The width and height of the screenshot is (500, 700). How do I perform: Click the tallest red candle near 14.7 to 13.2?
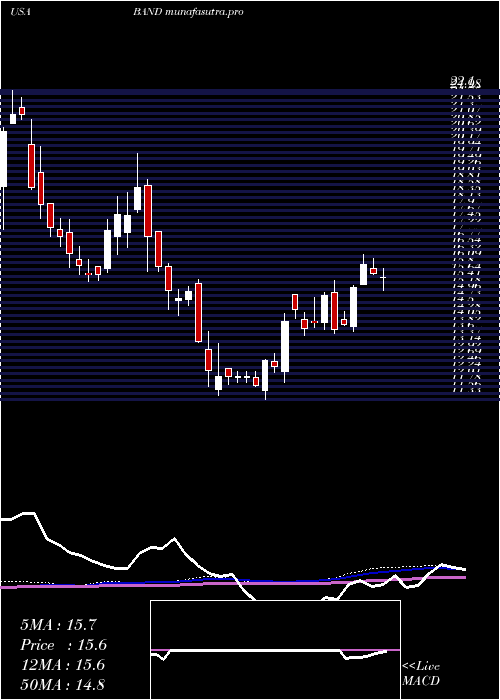point(198,312)
